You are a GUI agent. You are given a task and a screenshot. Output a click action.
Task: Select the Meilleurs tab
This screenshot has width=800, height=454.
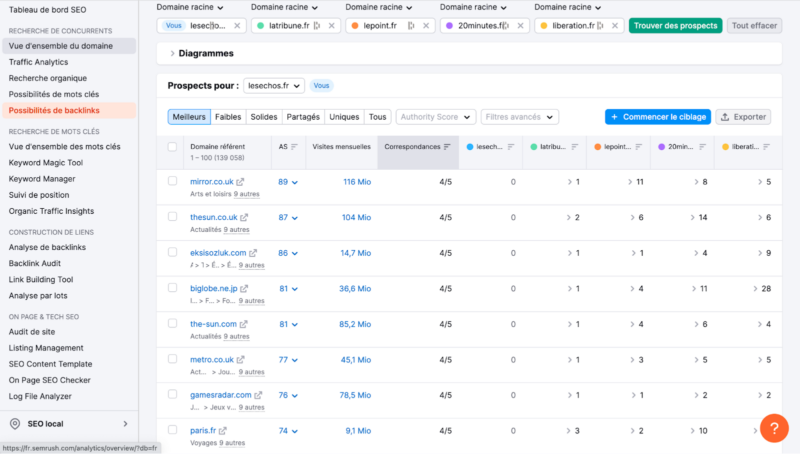tap(189, 117)
